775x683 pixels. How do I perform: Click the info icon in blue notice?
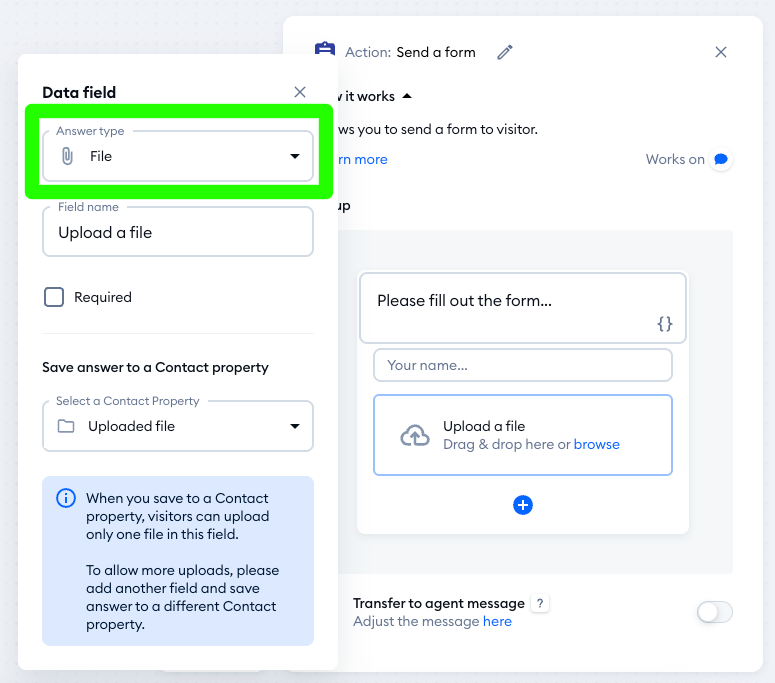(x=66, y=498)
